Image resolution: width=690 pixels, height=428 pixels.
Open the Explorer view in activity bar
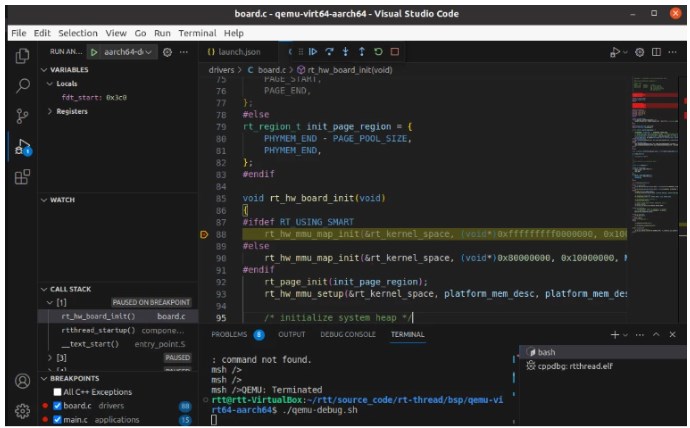click(x=21, y=56)
